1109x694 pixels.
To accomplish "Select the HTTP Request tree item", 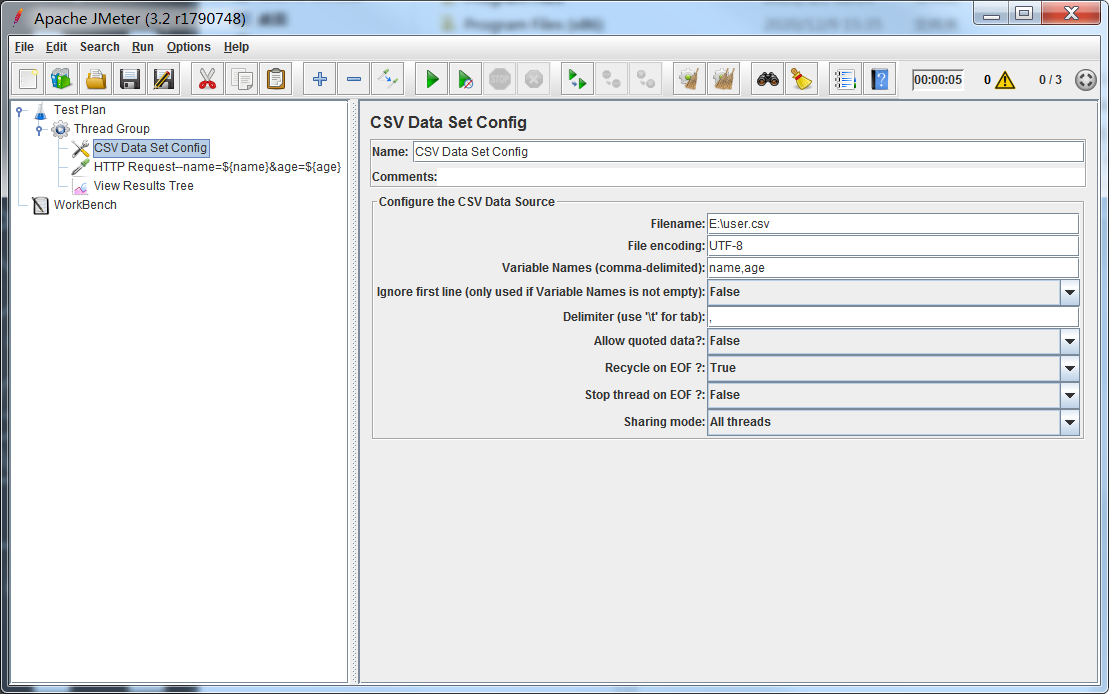I will 217,167.
